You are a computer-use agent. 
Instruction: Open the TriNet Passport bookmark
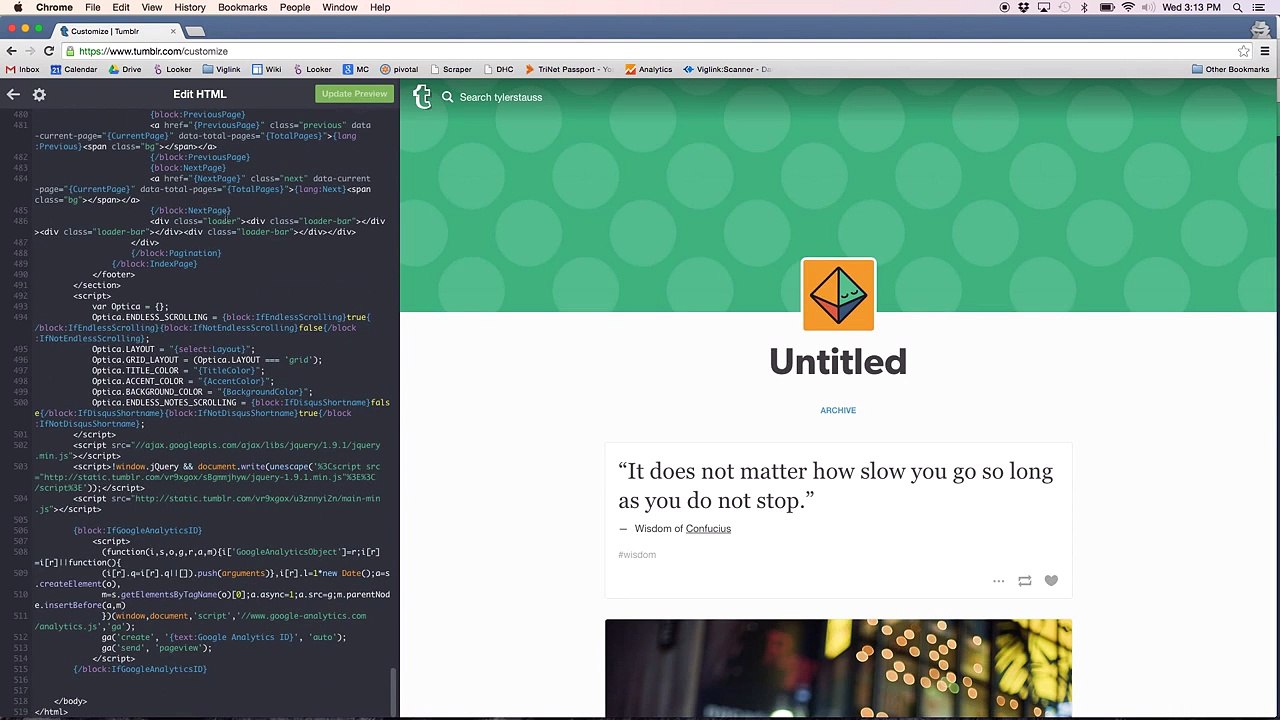click(x=569, y=69)
